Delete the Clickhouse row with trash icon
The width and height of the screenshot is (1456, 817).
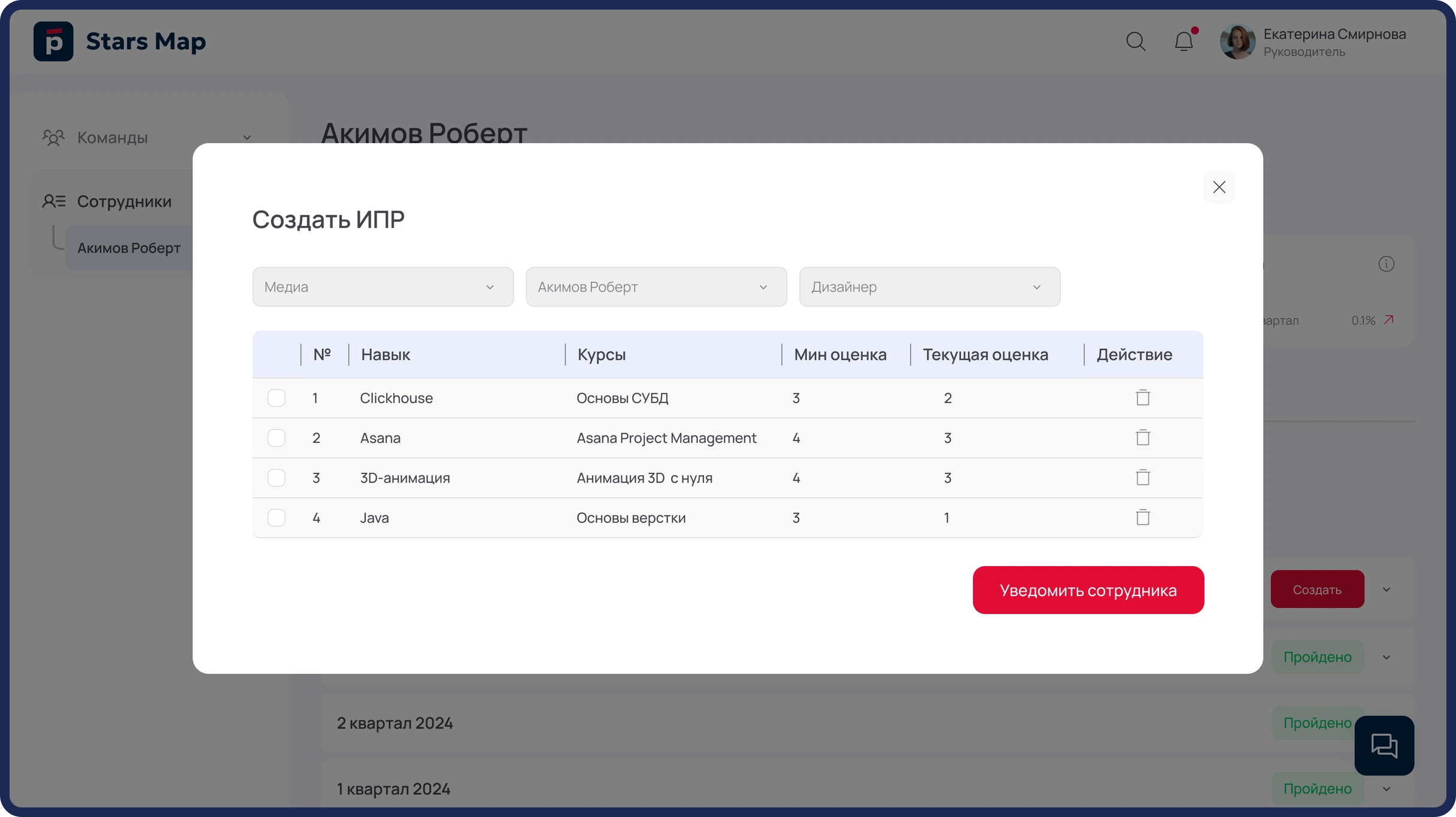pyautogui.click(x=1143, y=397)
